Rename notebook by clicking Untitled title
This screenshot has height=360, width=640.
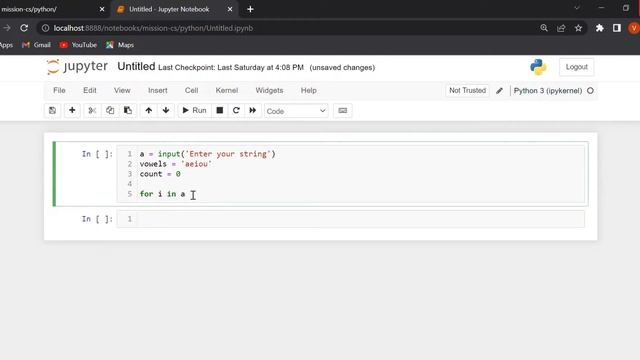point(136,67)
